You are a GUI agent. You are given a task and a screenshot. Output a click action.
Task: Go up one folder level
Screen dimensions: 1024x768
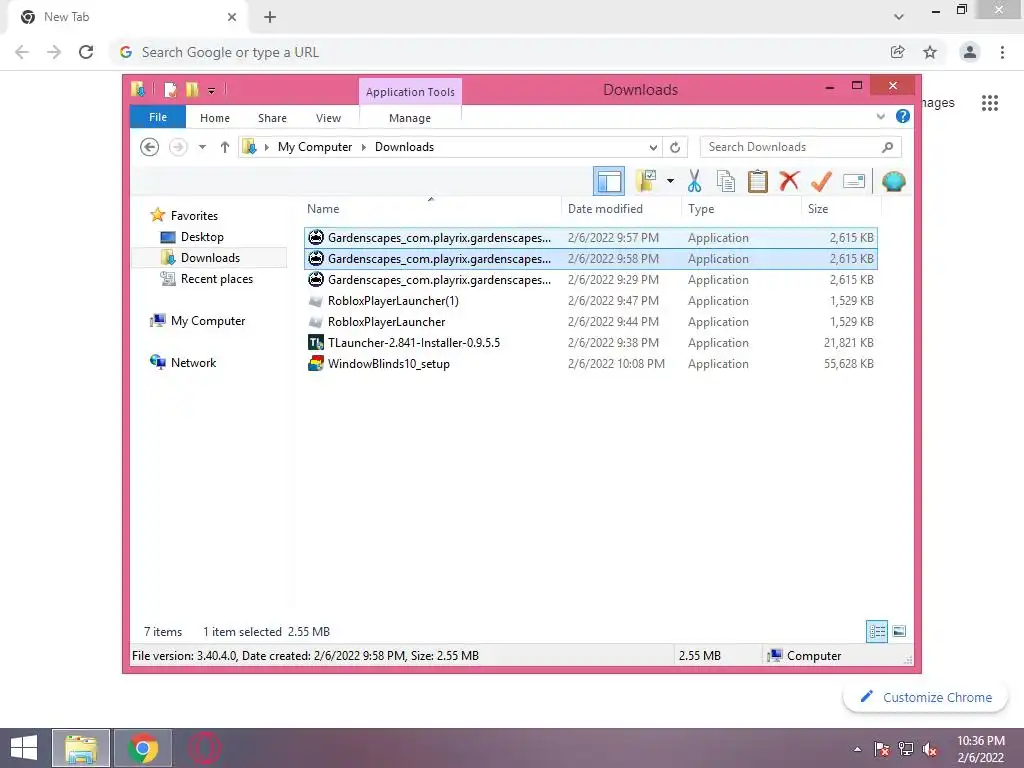tap(225, 147)
